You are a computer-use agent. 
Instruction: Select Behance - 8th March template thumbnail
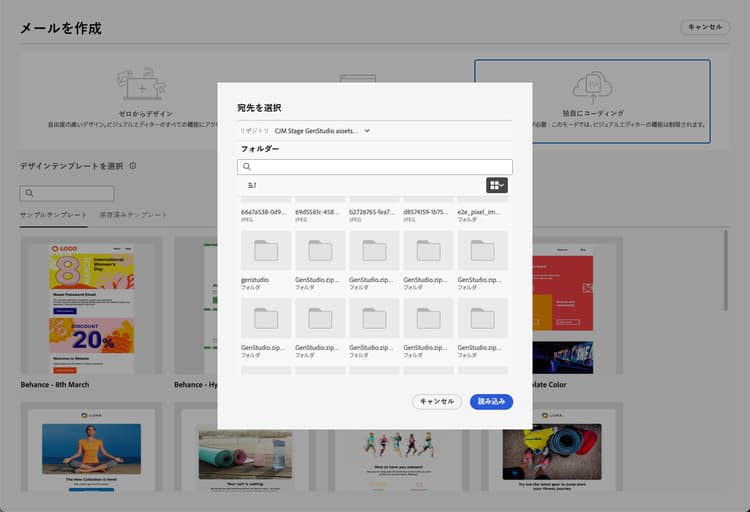click(91, 305)
